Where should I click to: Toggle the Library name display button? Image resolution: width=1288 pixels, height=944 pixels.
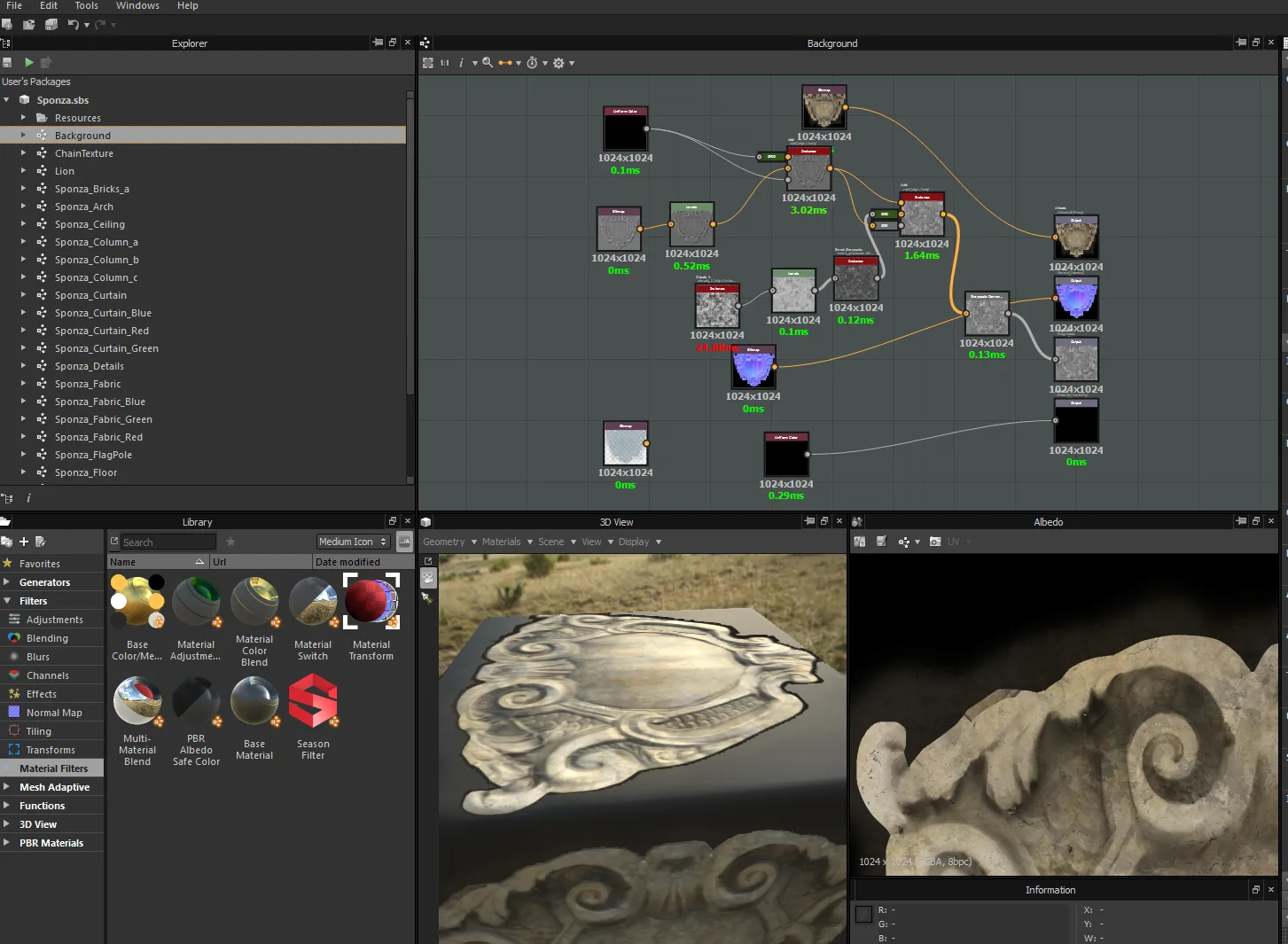[x=404, y=542]
